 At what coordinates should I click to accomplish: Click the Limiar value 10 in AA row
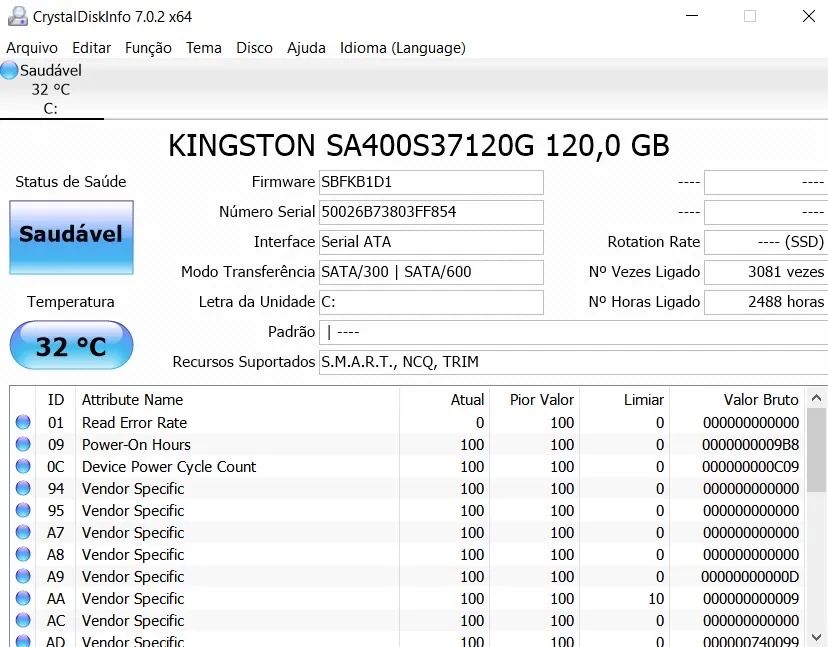(x=656, y=599)
